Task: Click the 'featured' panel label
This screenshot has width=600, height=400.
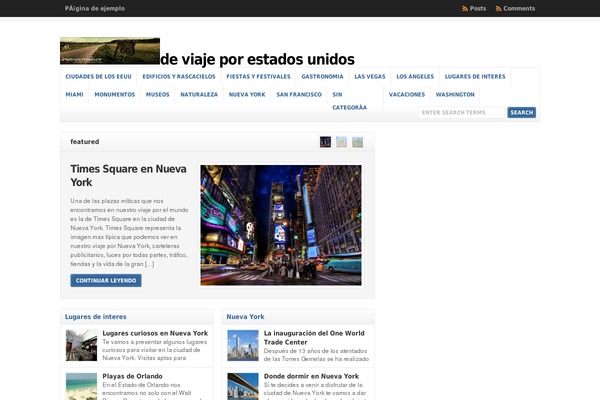Action: 85,142
